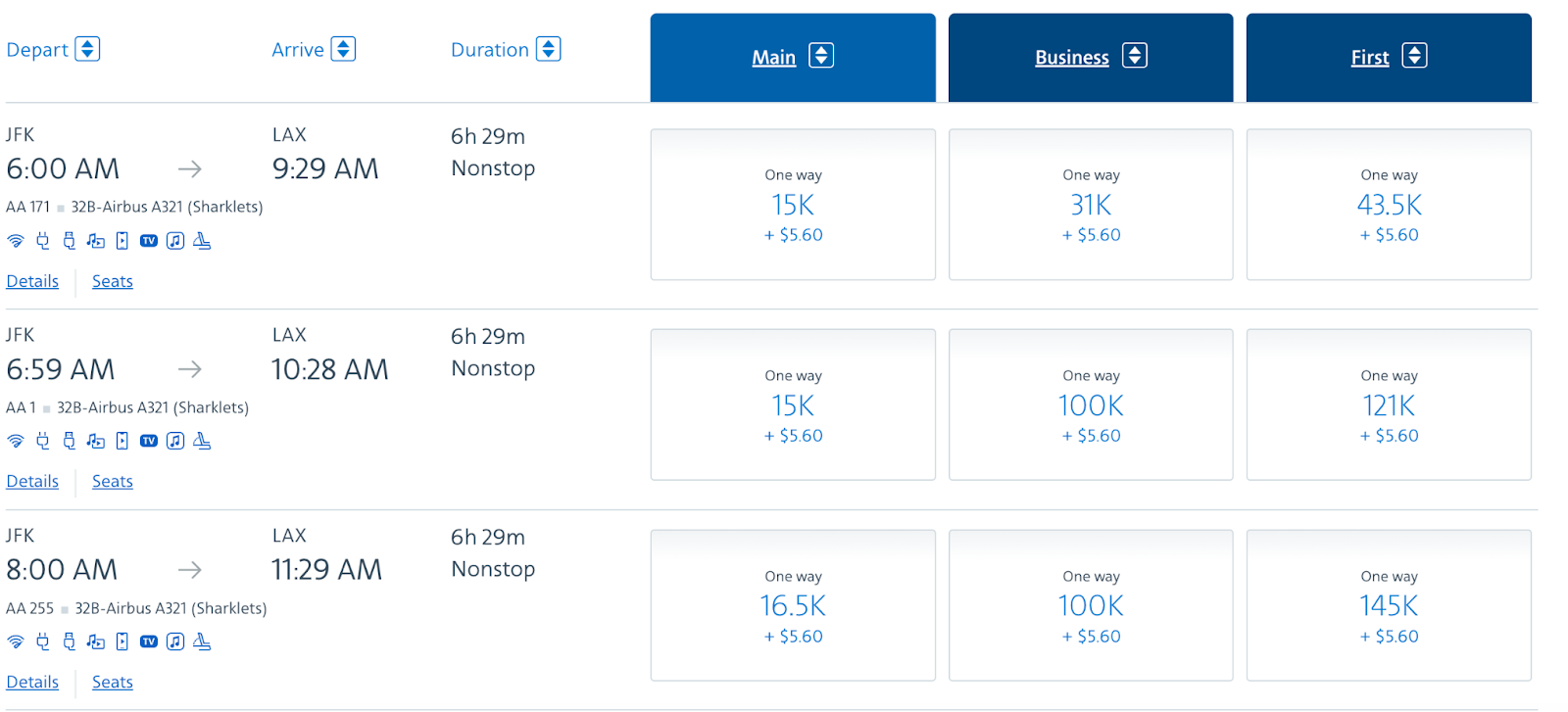
Task: Pick the 16.5K Main fare at 8:00 AM
Action: [793, 606]
